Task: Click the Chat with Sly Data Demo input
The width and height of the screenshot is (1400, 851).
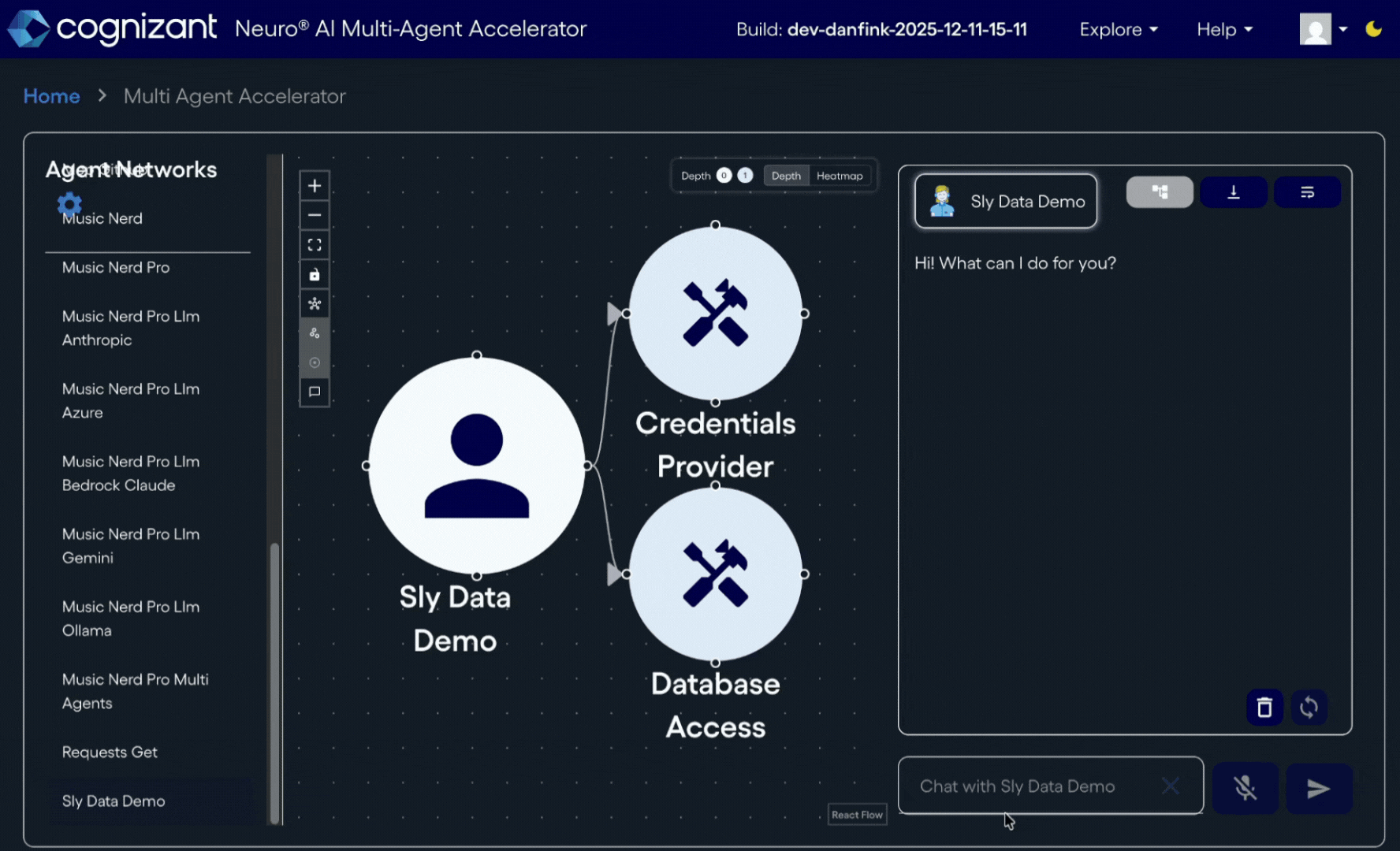Action: coord(1037,786)
